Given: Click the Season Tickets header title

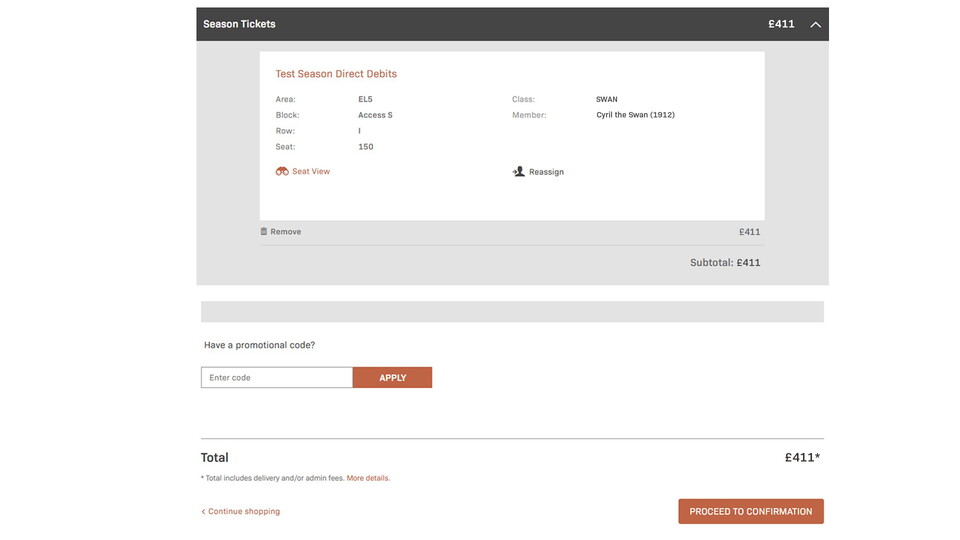Looking at the screenshot, I should [239, 24].
